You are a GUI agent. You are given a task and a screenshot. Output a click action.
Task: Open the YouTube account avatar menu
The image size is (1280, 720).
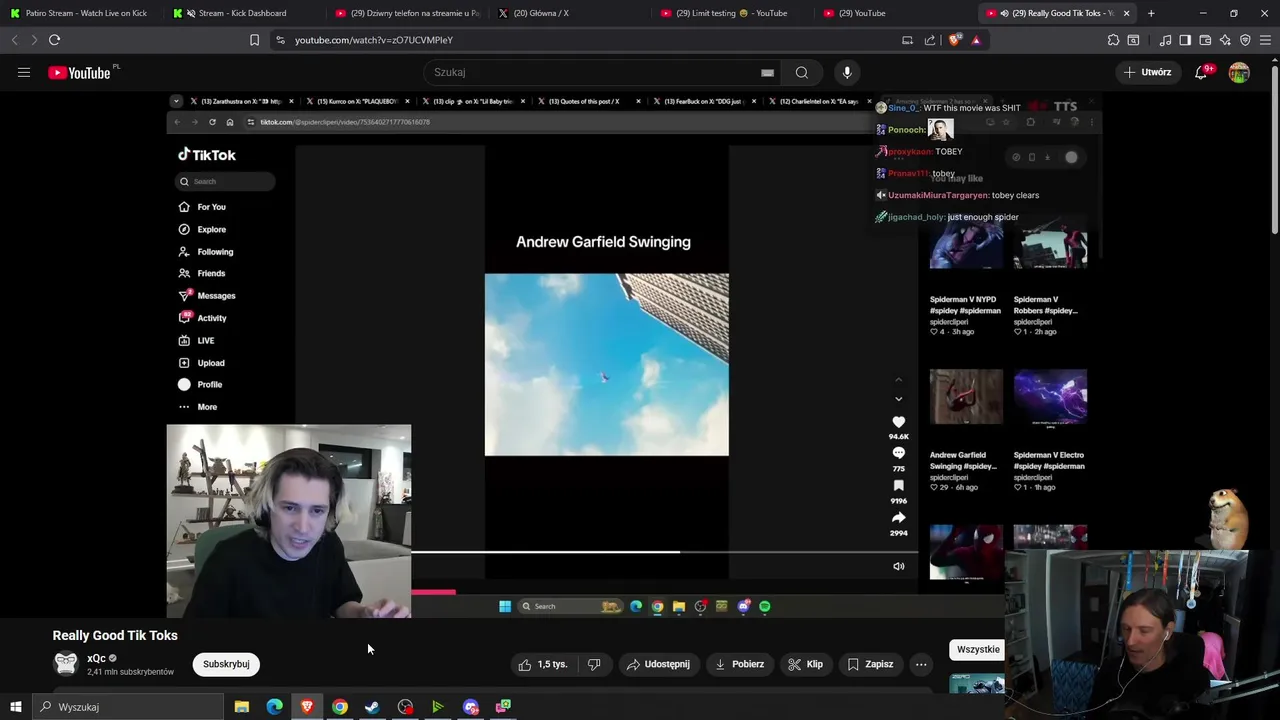[x=1239, y=72]
